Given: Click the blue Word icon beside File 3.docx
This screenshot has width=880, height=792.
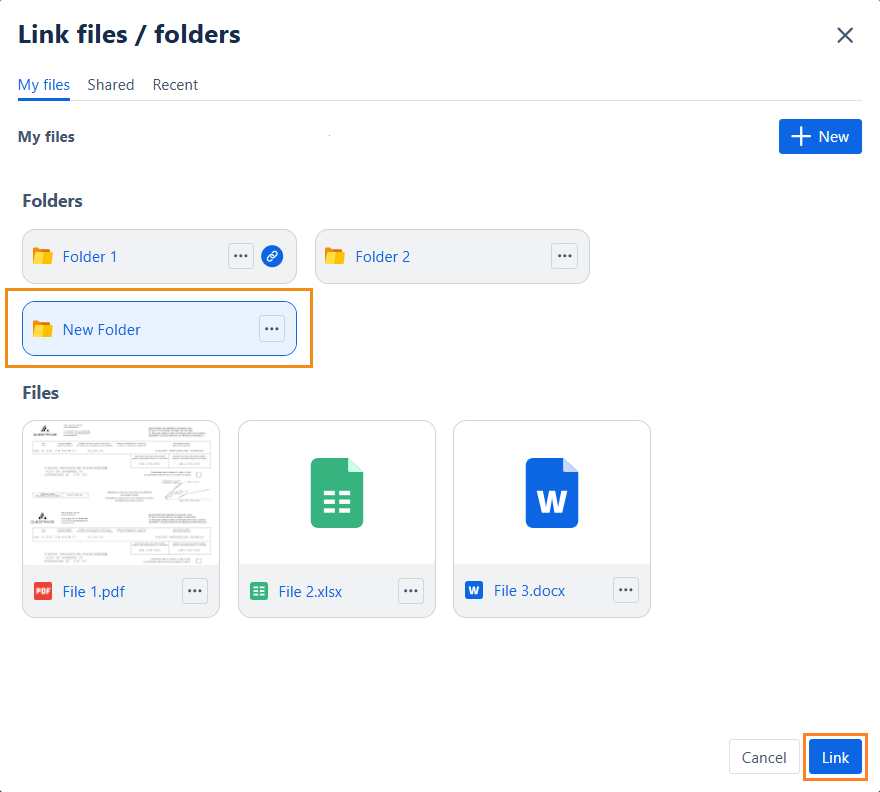Looking at the screenshot, I should click(474, 591).
